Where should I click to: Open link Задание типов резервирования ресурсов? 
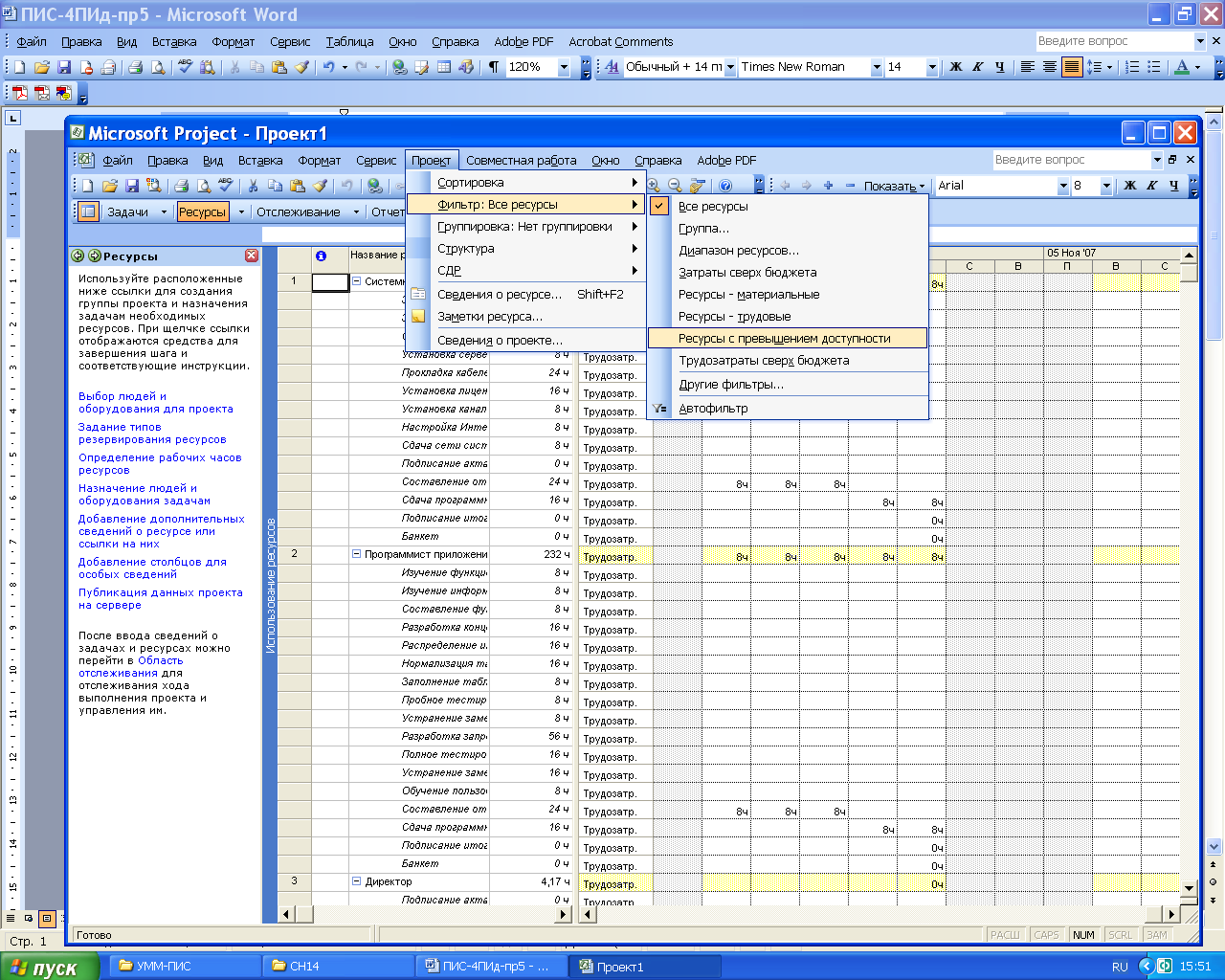tap(152, 434)
